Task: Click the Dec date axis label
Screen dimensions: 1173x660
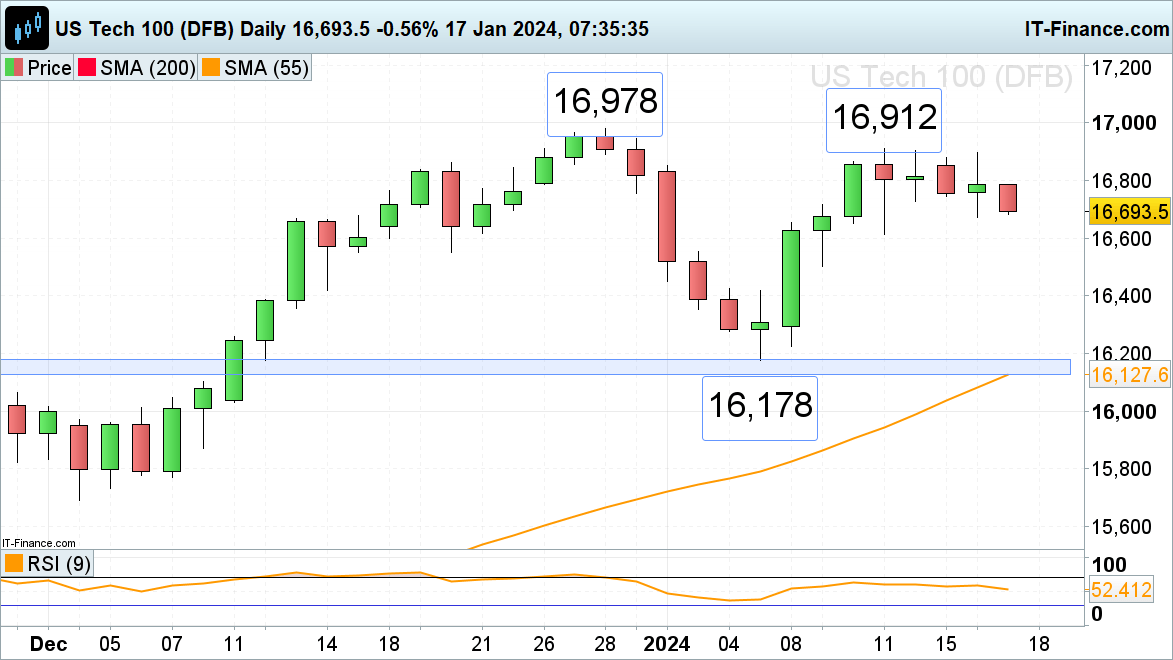Action: click(49, 644)
